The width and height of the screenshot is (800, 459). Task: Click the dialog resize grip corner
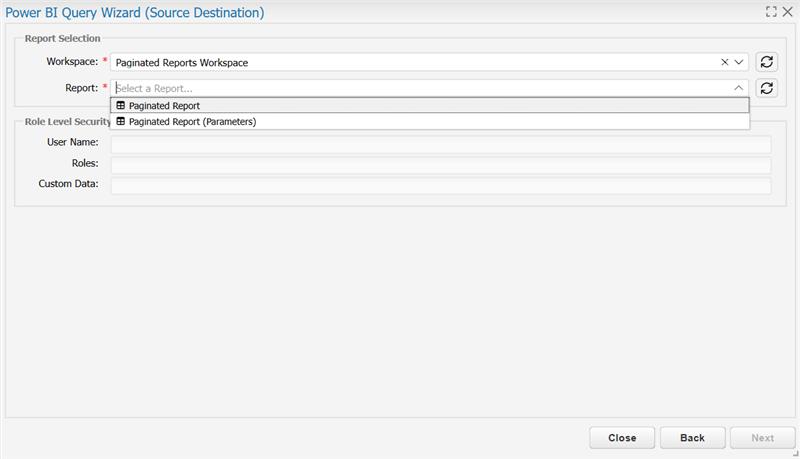(x=795, y=453)
